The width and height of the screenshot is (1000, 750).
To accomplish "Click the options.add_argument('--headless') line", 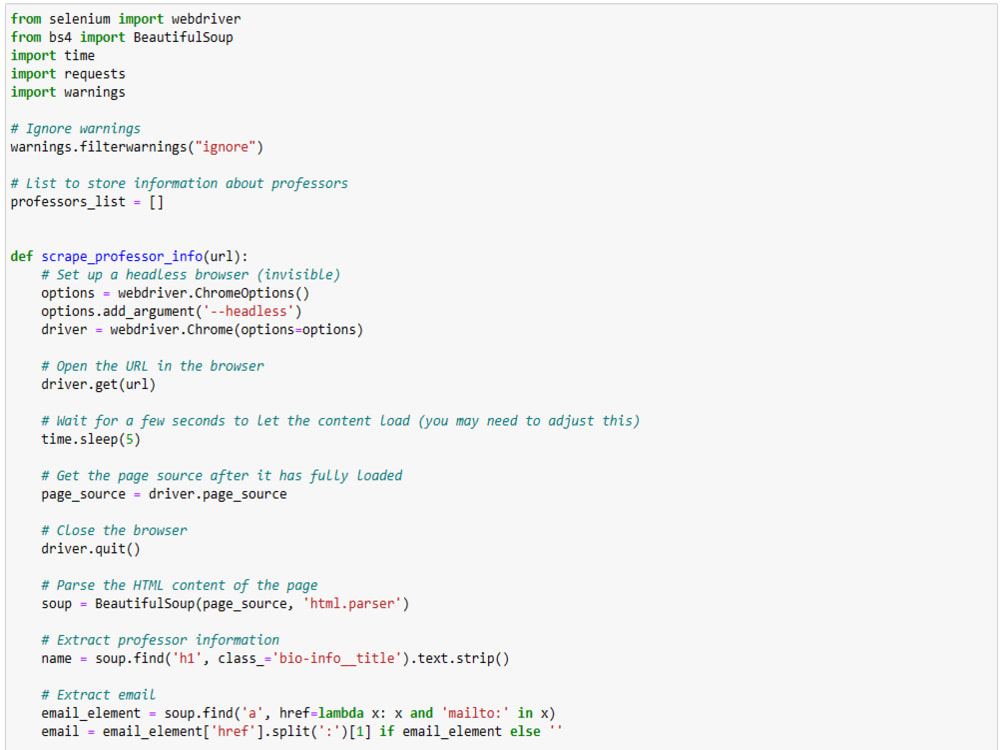I will coord(172,311).
